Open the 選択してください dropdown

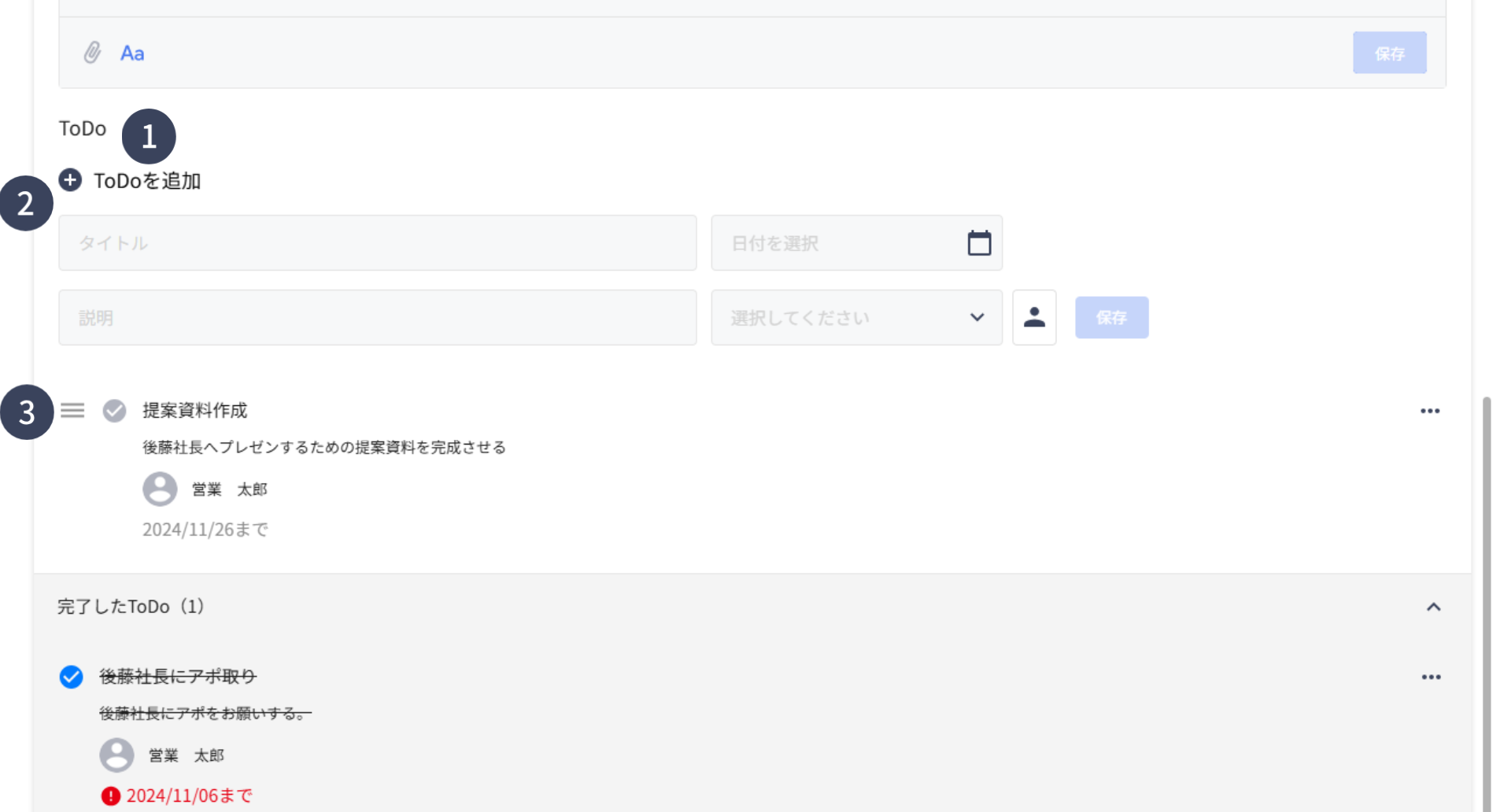[856, 318]
